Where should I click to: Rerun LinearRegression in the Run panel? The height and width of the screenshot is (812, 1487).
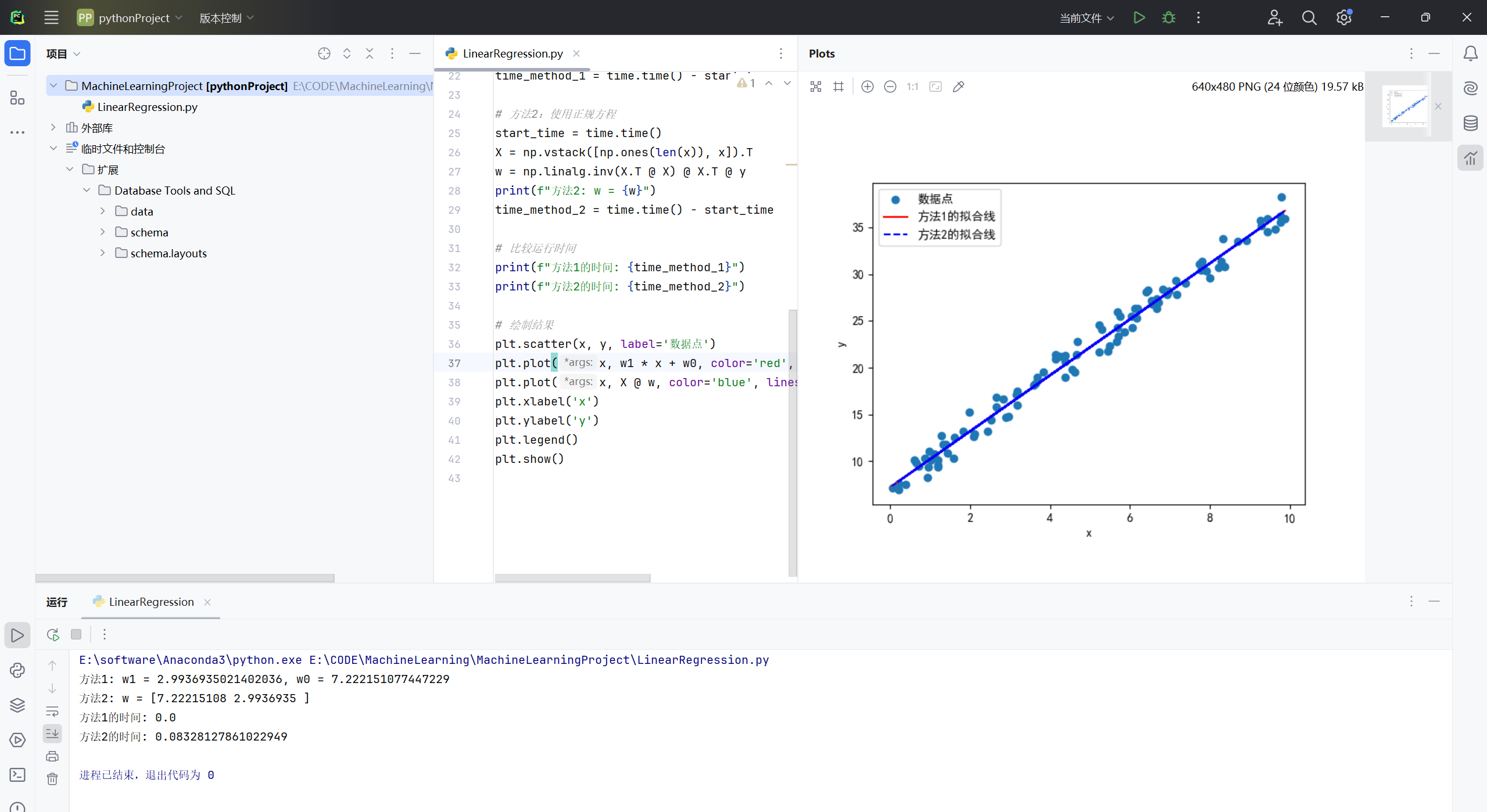pos(53,634)
